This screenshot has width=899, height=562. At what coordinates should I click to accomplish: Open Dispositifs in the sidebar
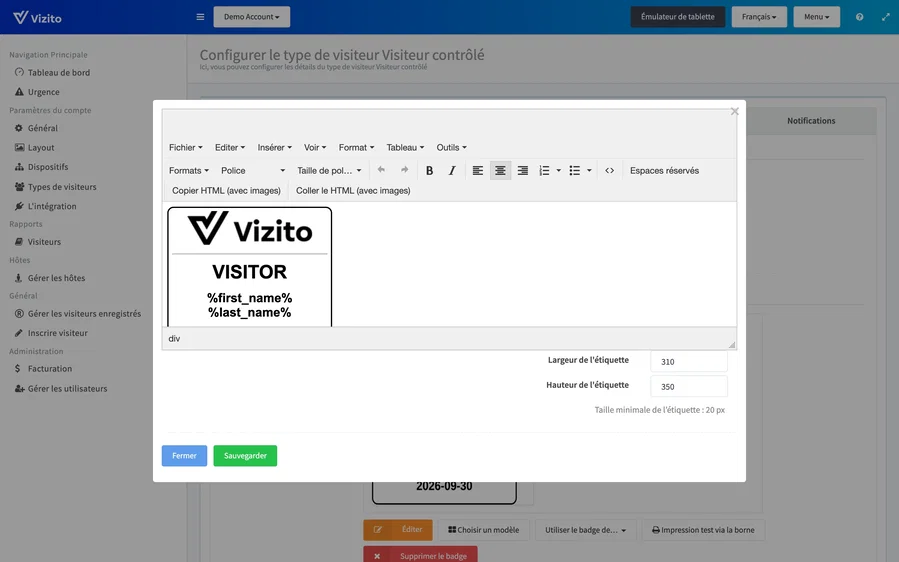(41, 167)
